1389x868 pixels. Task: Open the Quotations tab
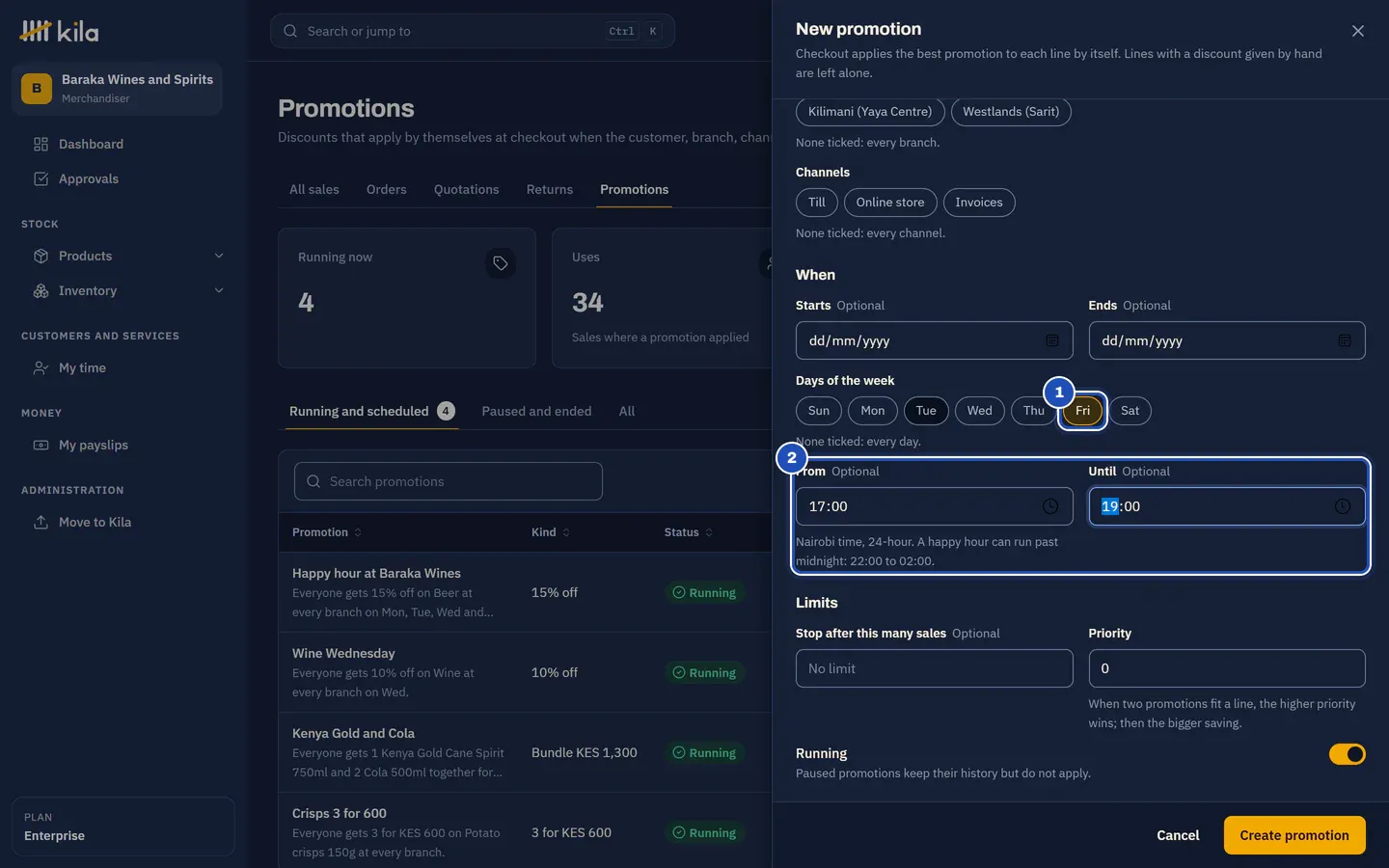[x=467, y=189]
